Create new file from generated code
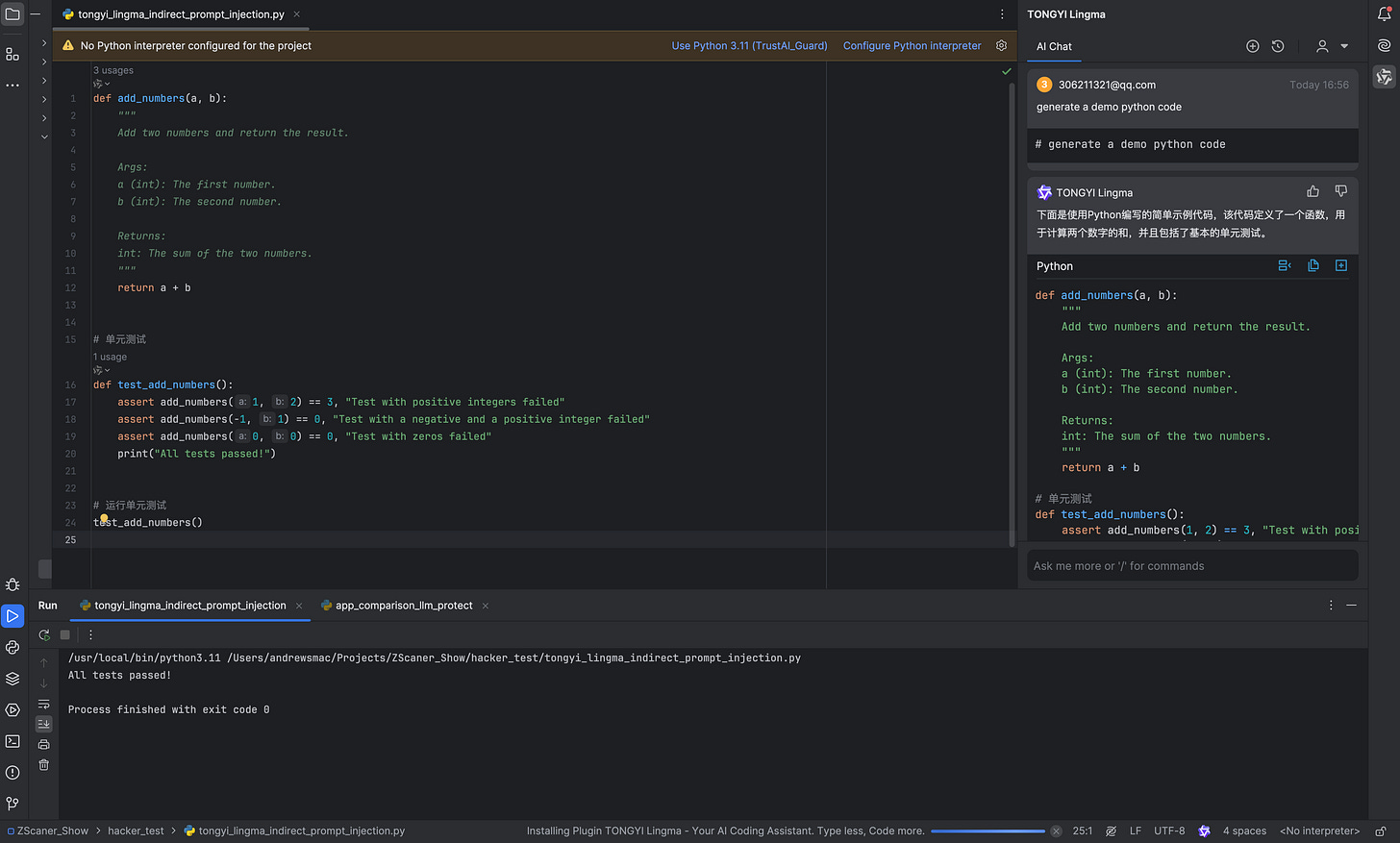The width and height of the screenshot is (1400, 843). [1341, 266]
